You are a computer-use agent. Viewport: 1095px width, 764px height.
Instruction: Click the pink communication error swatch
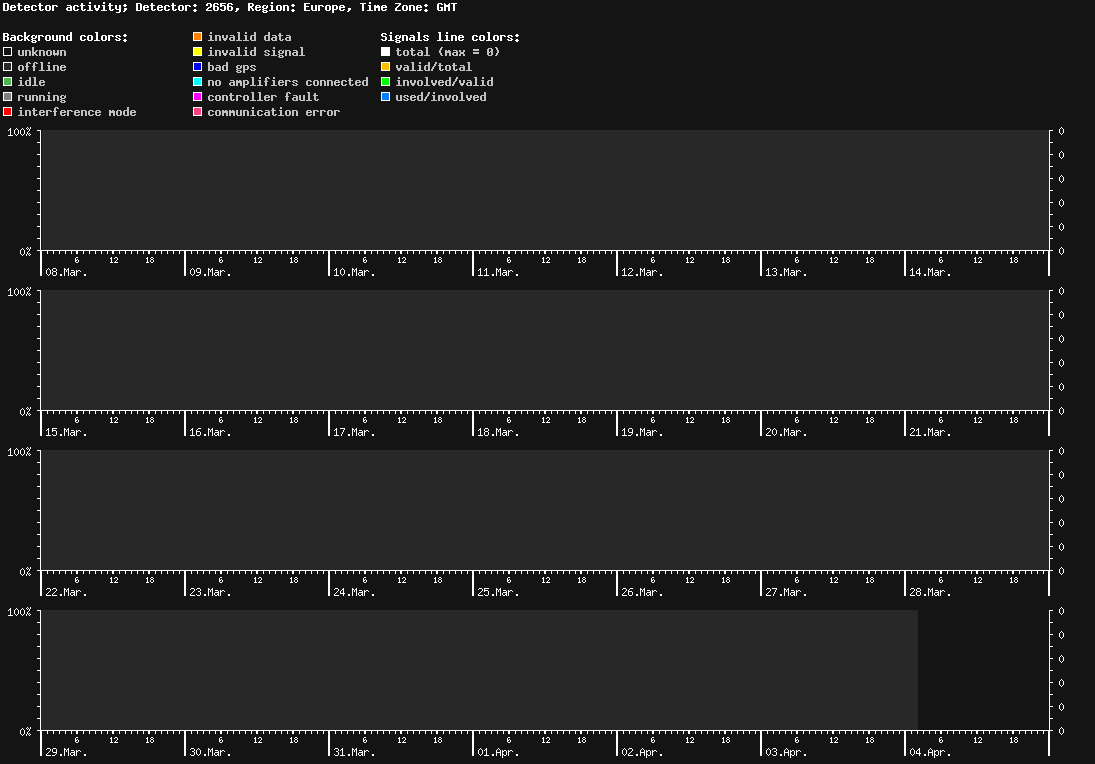pyautogui.click(x=198, y=112)
